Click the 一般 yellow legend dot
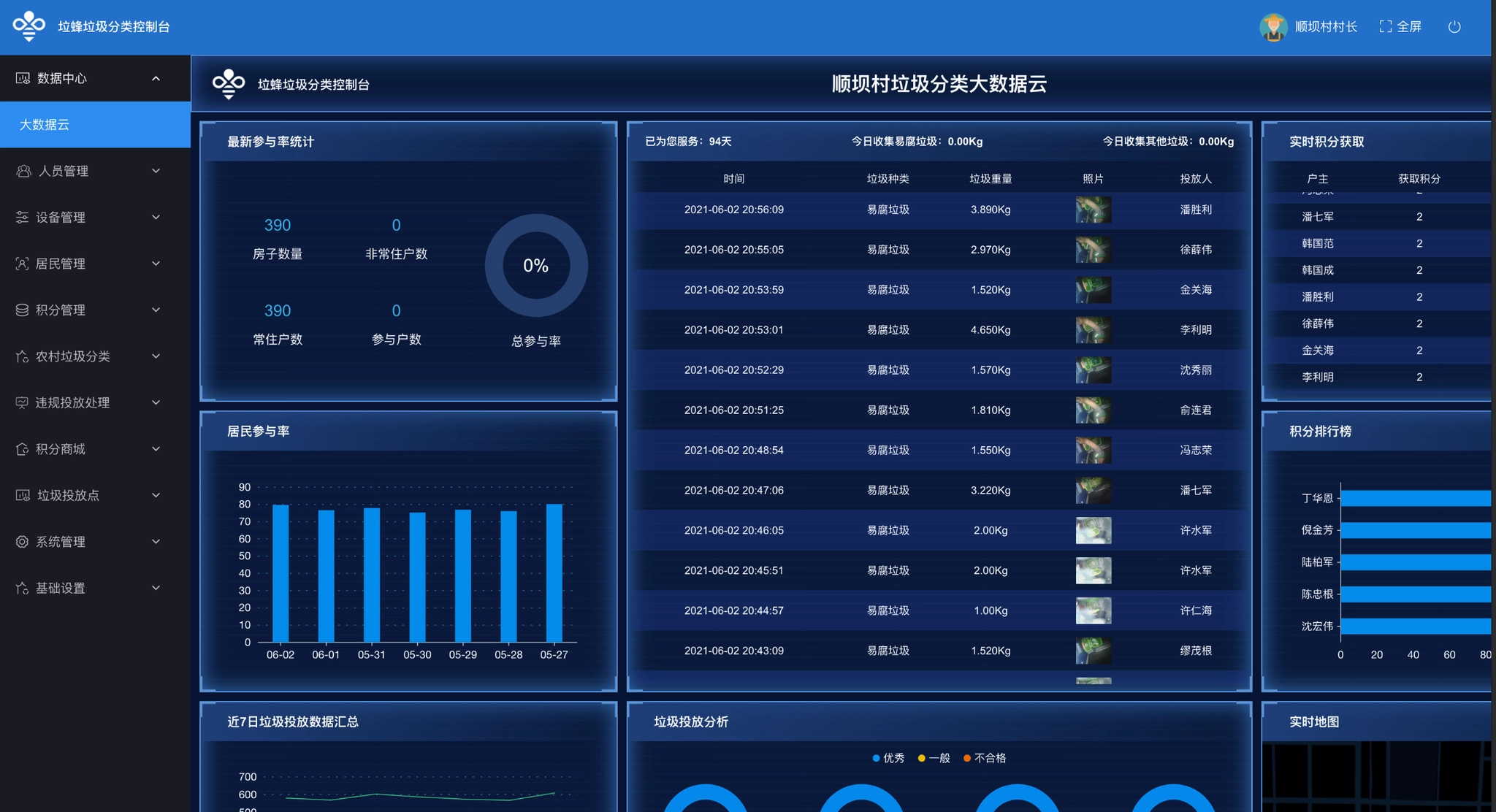Viewport: 1496px width, 812px height. [921, 758]
